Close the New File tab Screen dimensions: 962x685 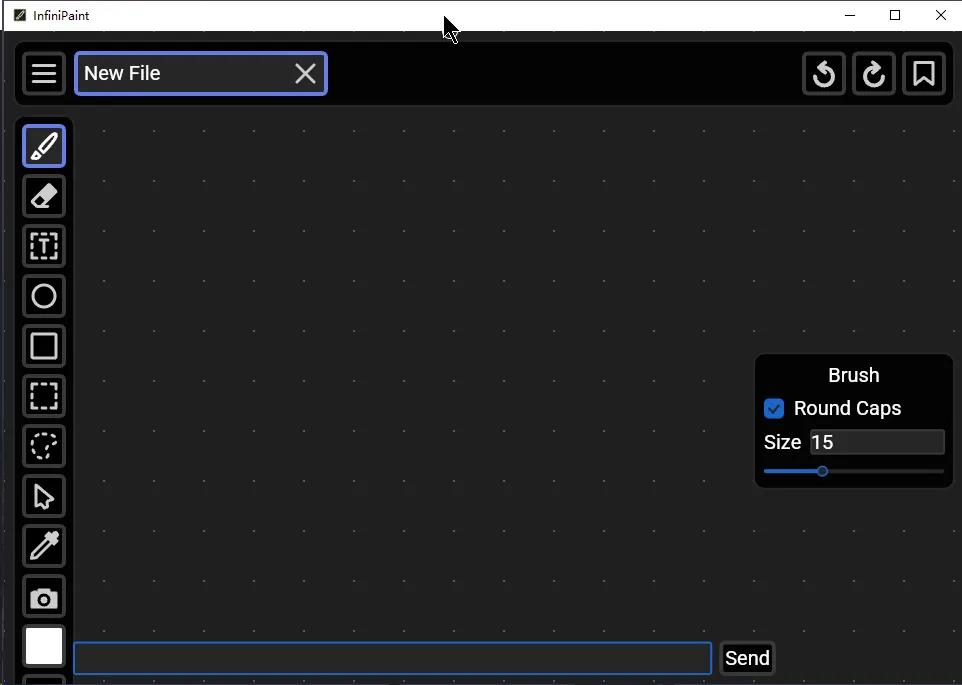(x=305, y=74)
